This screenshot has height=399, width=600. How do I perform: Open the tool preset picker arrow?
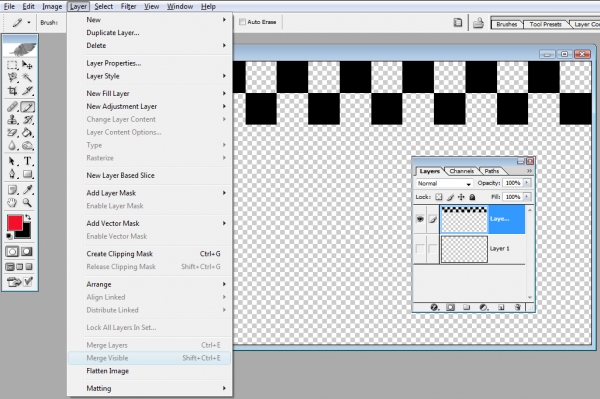pos(29,23)
